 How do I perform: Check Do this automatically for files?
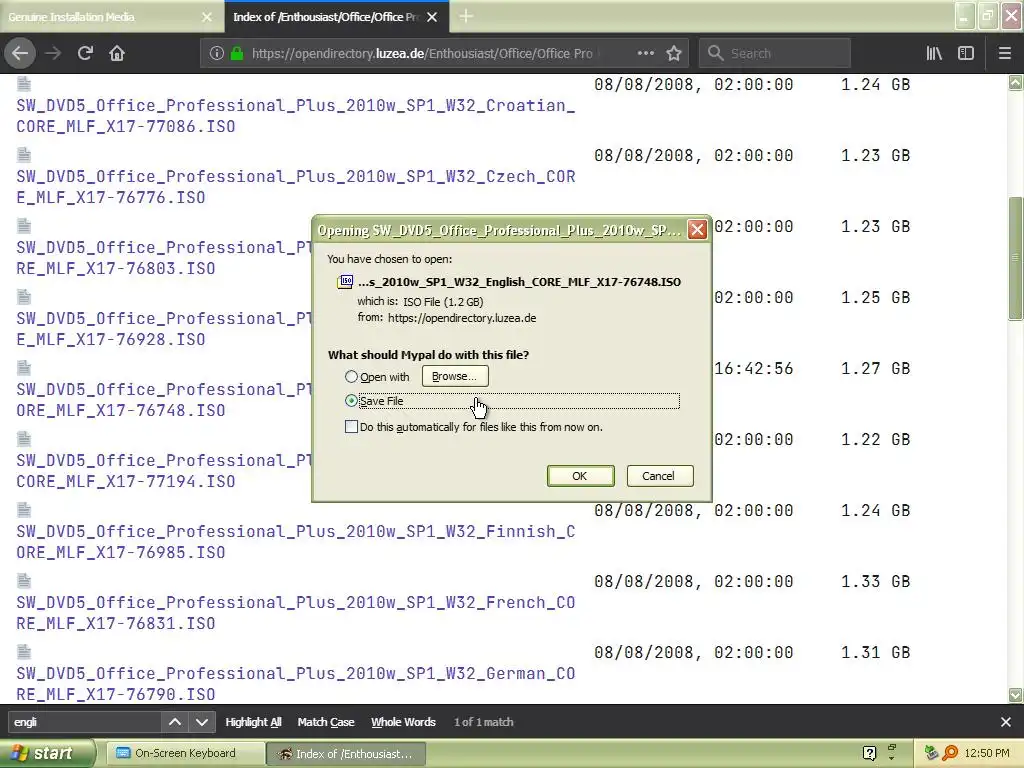351,427
